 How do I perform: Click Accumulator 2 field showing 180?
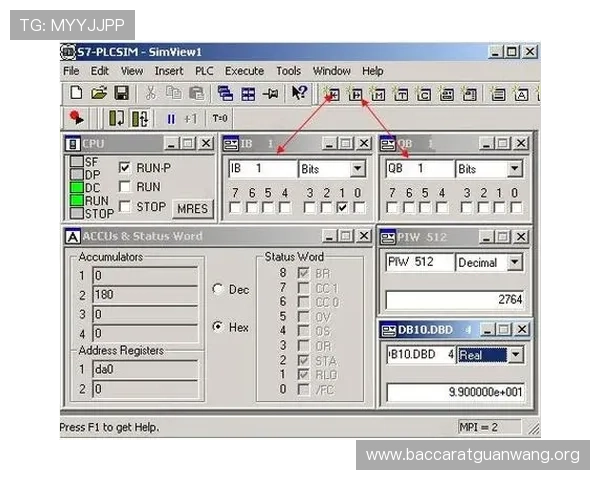[x=145, y=295]
